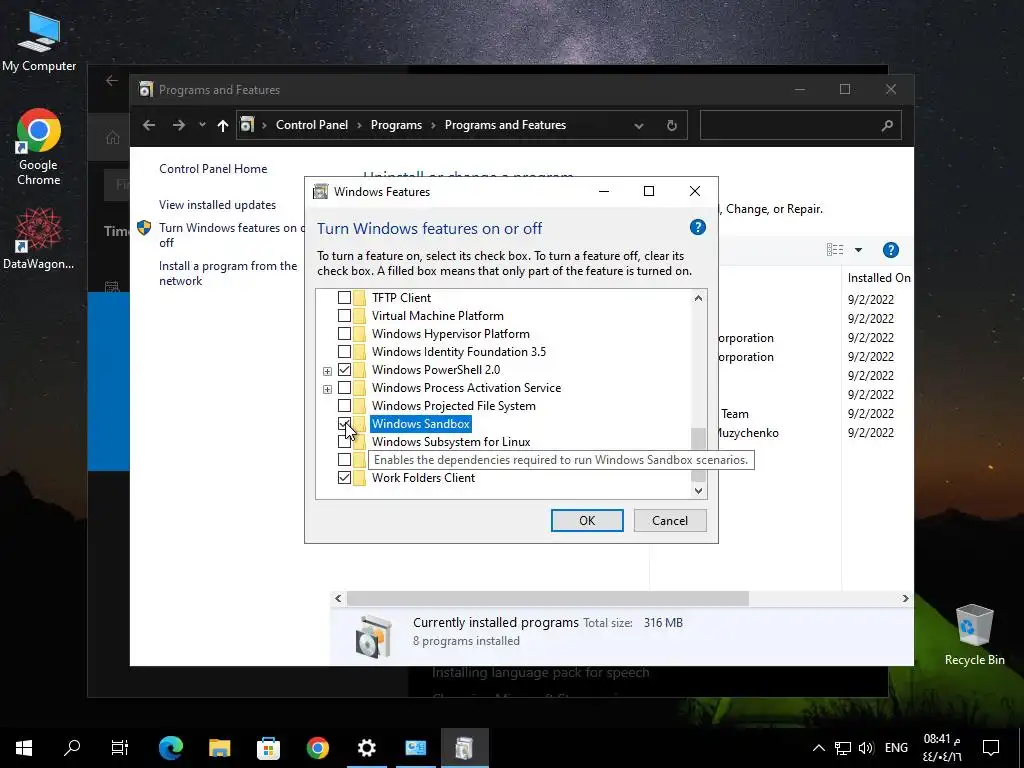Refresh the Programs and Features window
This screenshot has height=768, width=1024.
tap(671, 125)
